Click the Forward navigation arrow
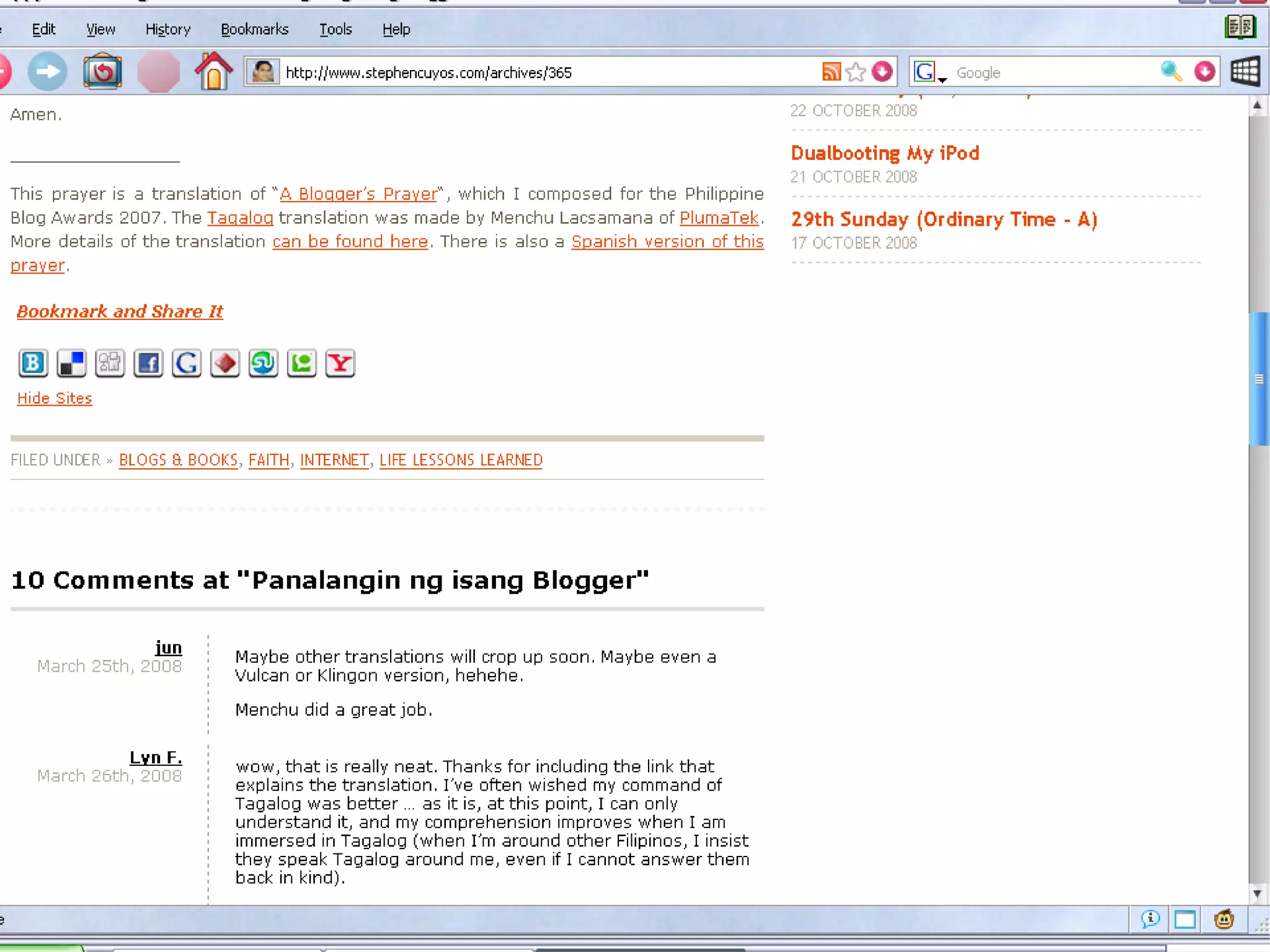The image size is (1270, 952). 47,72
